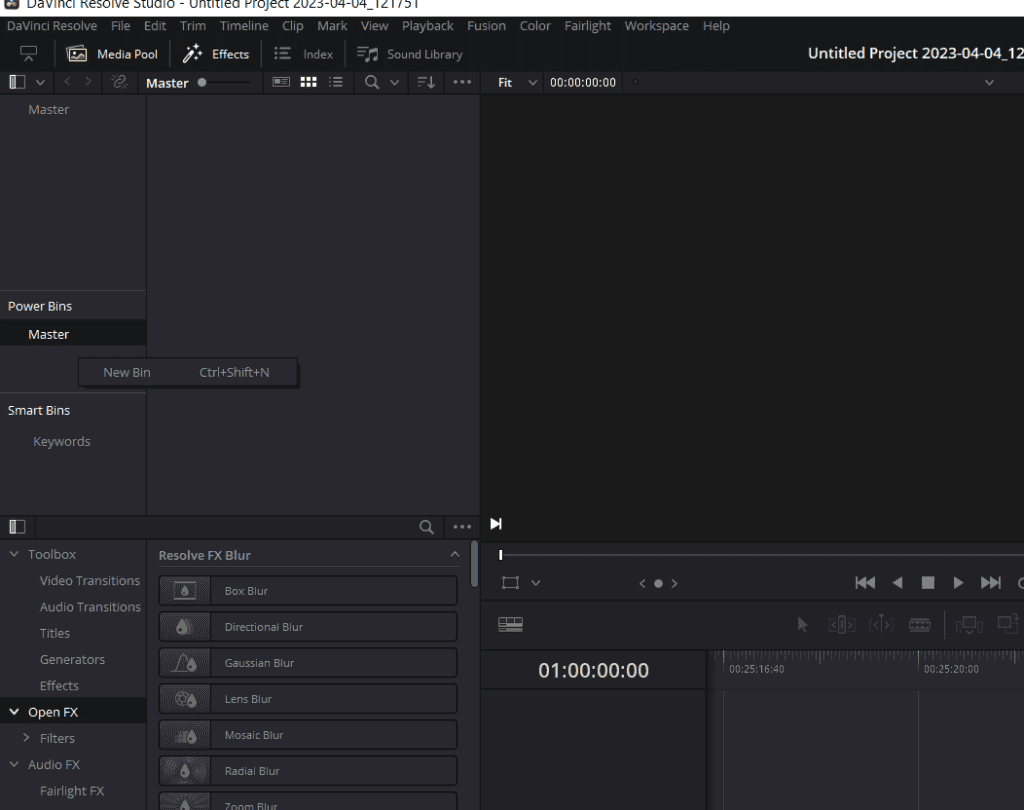The image size is (1024, 810).
Task: Click the Effects magic wand icon
Action: pyautogui.click(x=193, y=54)
